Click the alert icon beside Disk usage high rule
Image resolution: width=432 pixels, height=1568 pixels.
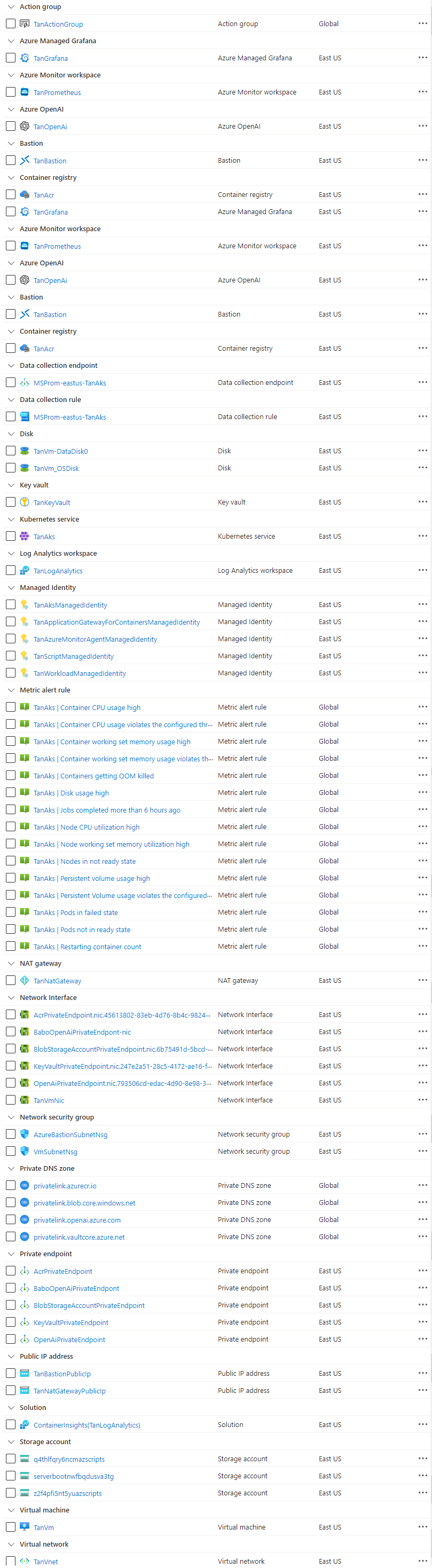25,792
